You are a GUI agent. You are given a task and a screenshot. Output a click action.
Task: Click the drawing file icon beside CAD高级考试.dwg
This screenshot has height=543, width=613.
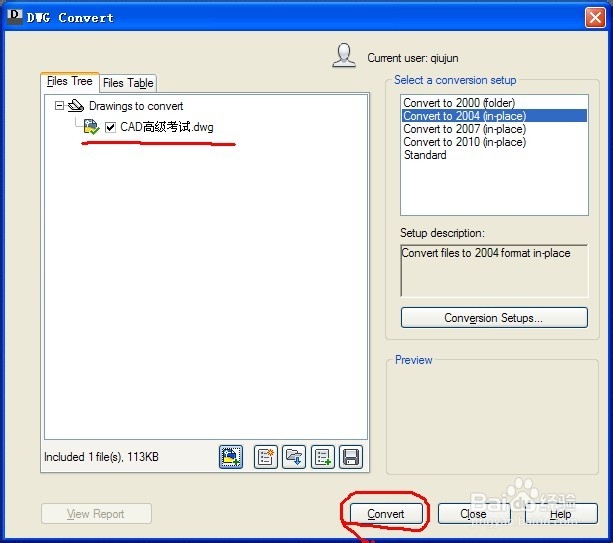(x=91, y=127)
